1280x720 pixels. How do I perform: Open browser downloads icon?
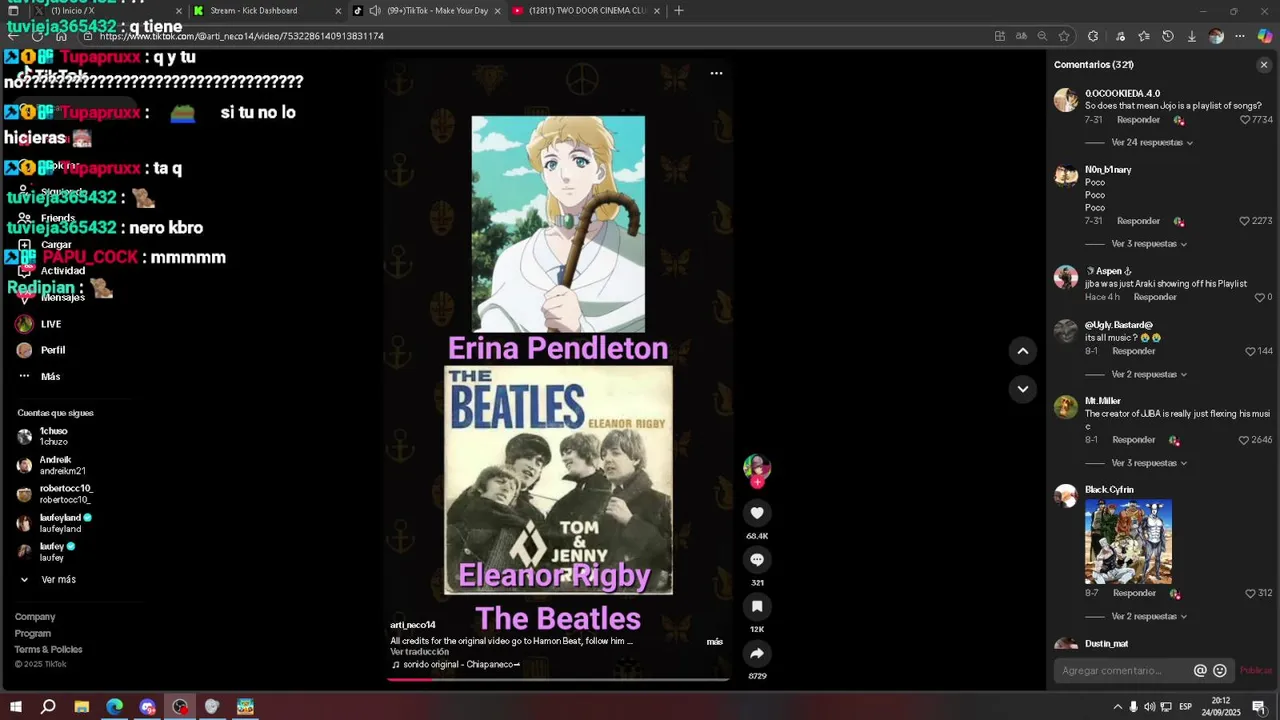coord(1191,36)
